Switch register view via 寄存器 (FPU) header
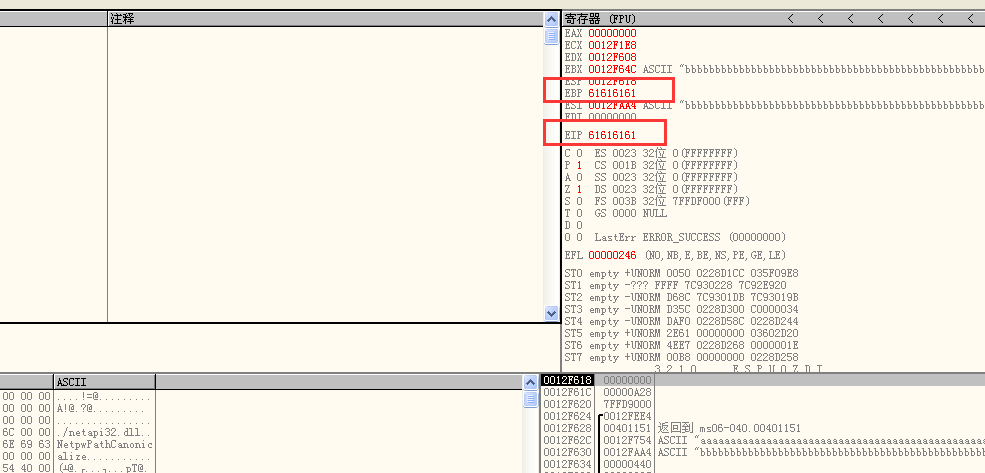Viewport: 985px width, 473px height. coord(600,19)
